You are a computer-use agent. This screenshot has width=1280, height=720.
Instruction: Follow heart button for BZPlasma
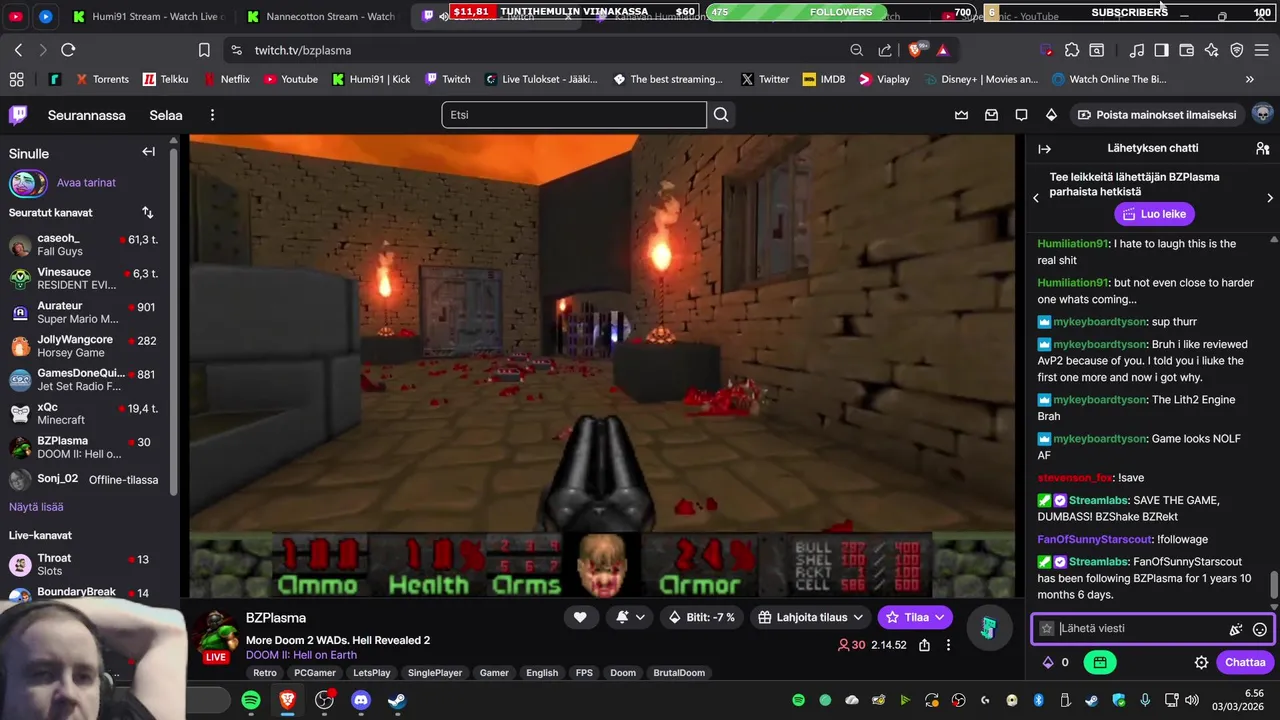[580, 617]
